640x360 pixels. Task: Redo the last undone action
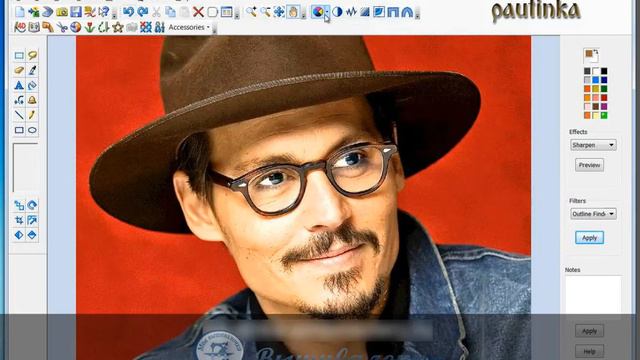coord(142,12)
